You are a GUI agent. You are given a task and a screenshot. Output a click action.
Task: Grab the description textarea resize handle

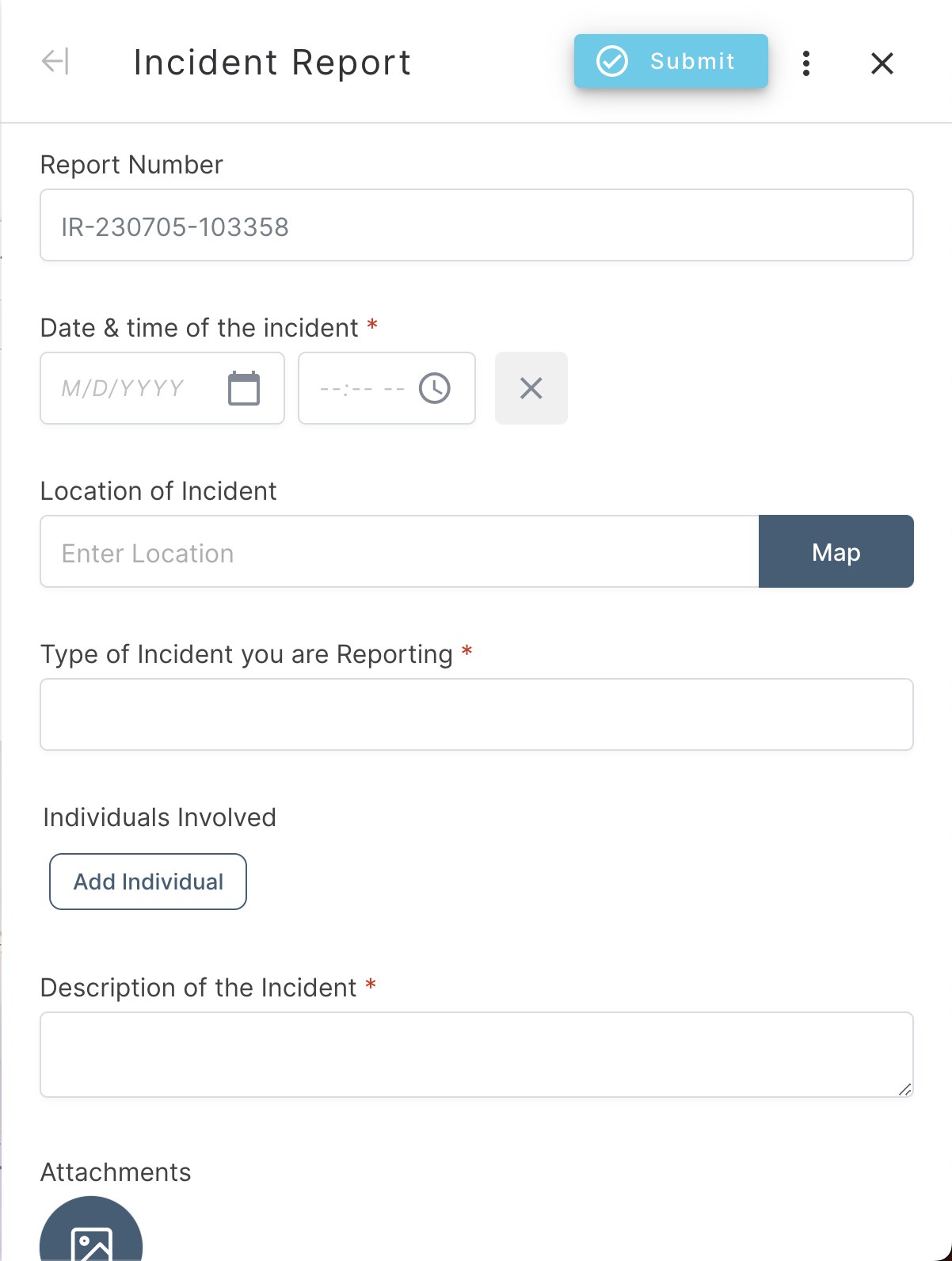(904, 1089)
